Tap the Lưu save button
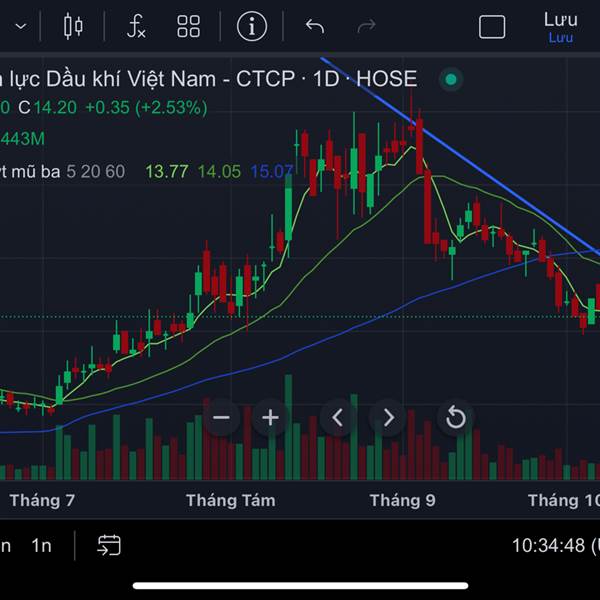The height and width of the screenshot is (600, 600). pyautogui.click(x=561, y=26)
